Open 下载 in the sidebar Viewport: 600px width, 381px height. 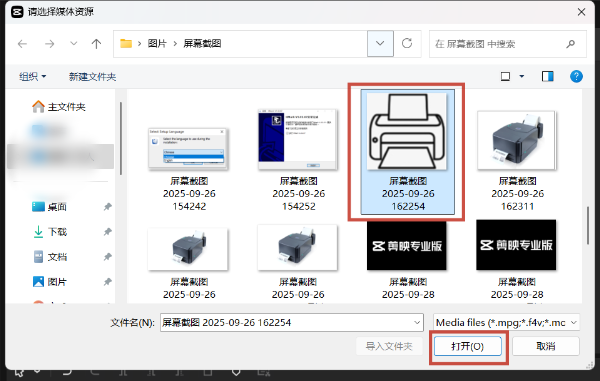tap(50, 232)
